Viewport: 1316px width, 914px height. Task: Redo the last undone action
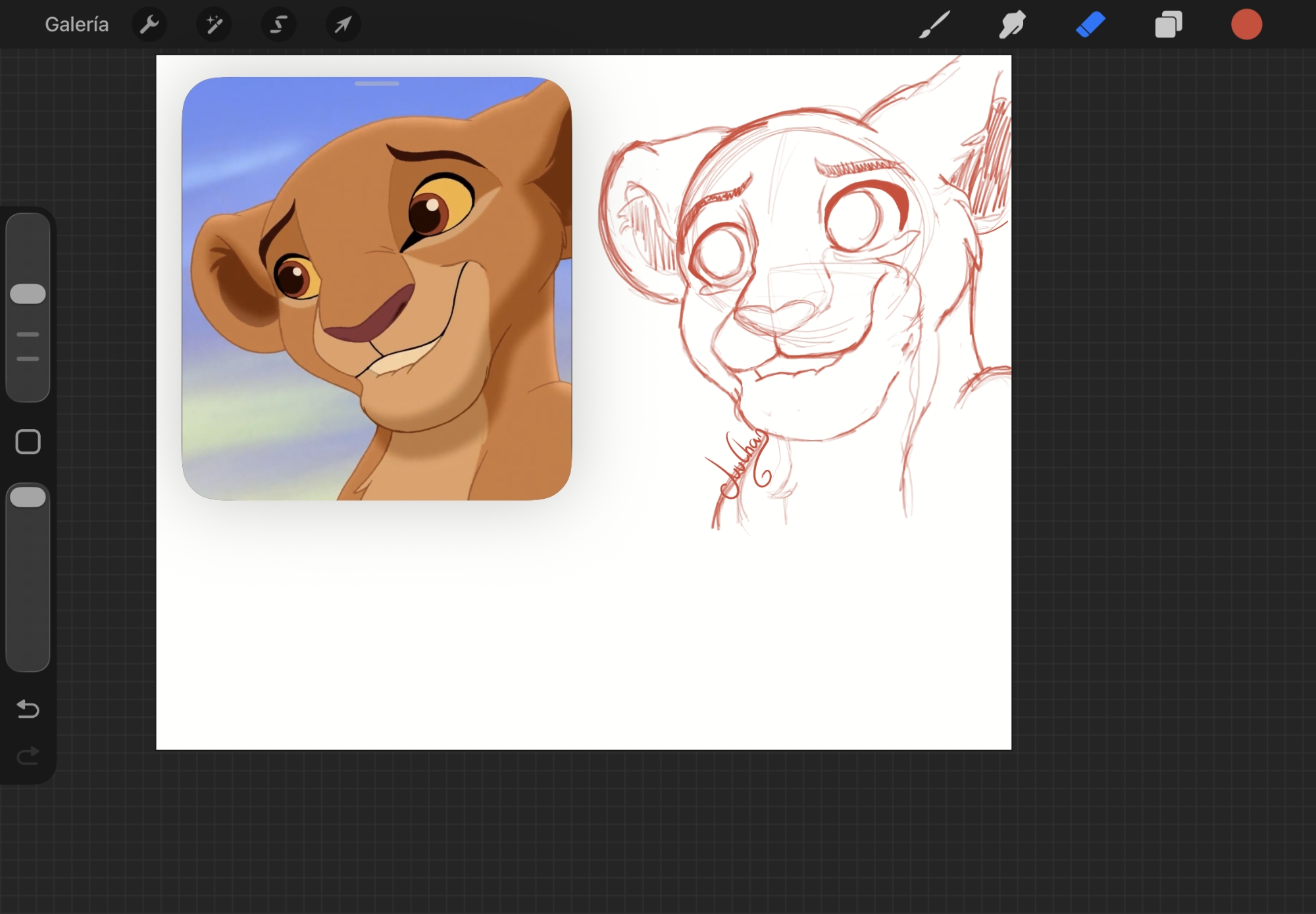click(x=28, y=755)
